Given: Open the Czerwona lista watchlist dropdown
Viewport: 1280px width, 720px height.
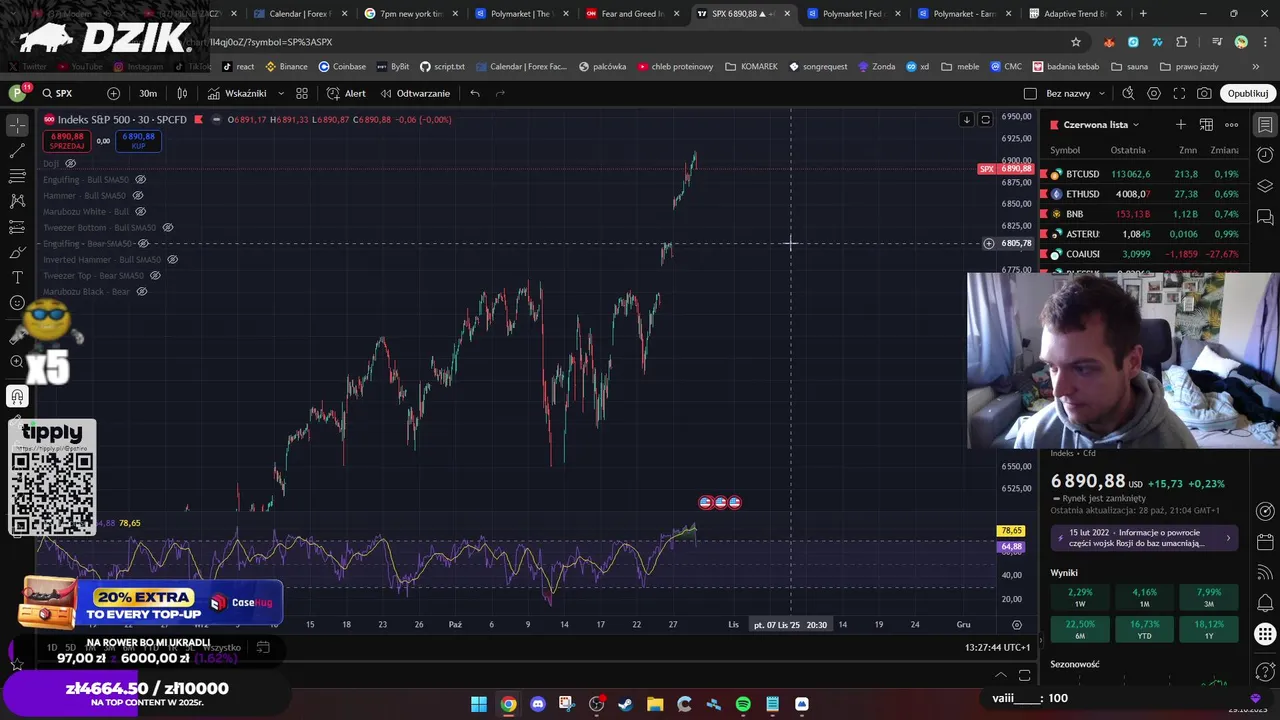Looking at the screenshot, I should tap(1102, 125).
